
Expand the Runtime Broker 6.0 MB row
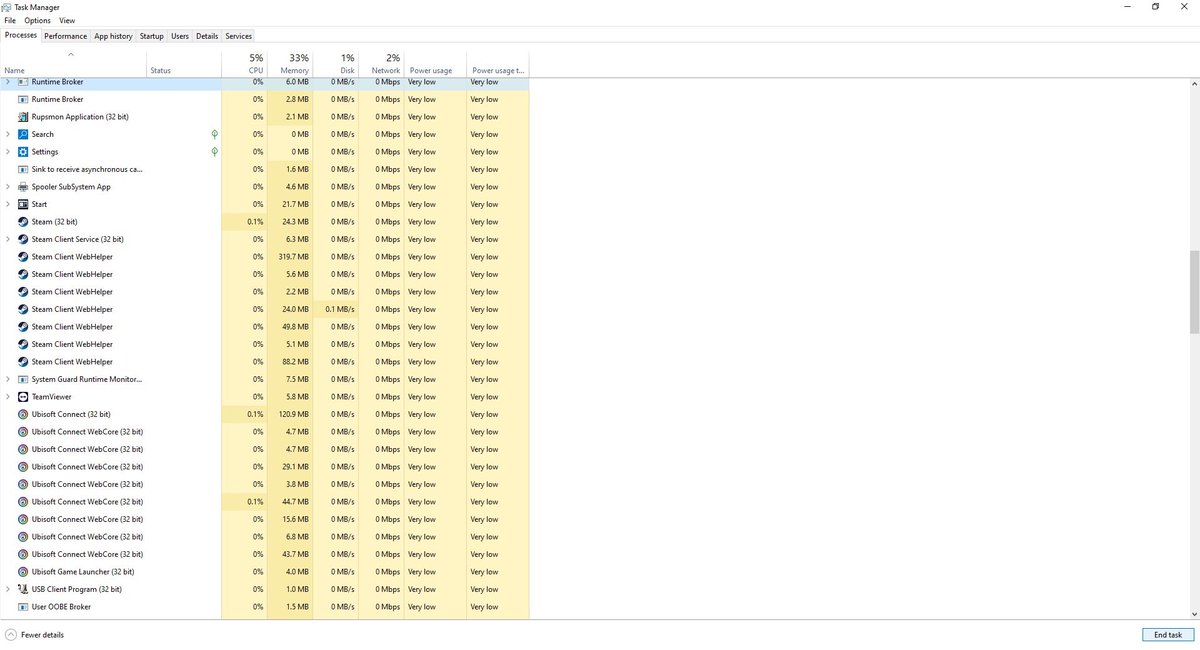pos(8,82)
